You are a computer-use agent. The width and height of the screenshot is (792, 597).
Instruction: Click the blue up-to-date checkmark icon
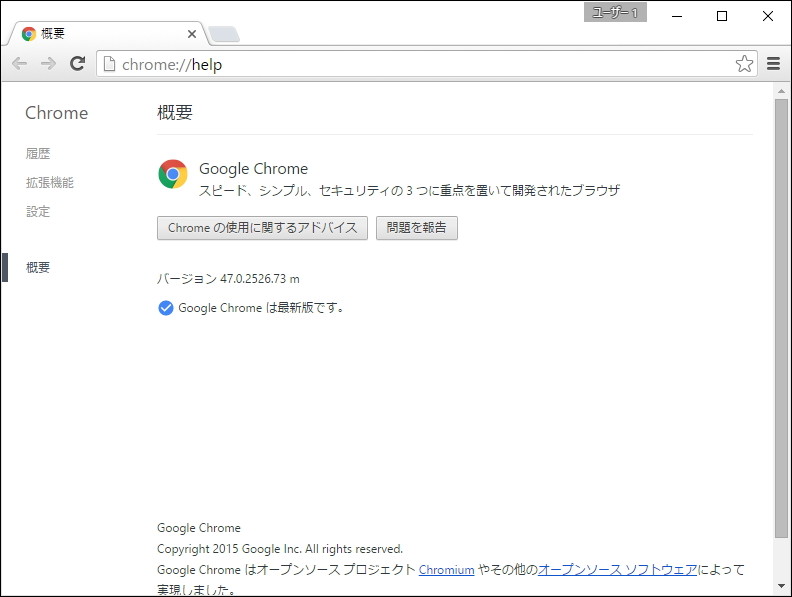[x=166, y=308]
